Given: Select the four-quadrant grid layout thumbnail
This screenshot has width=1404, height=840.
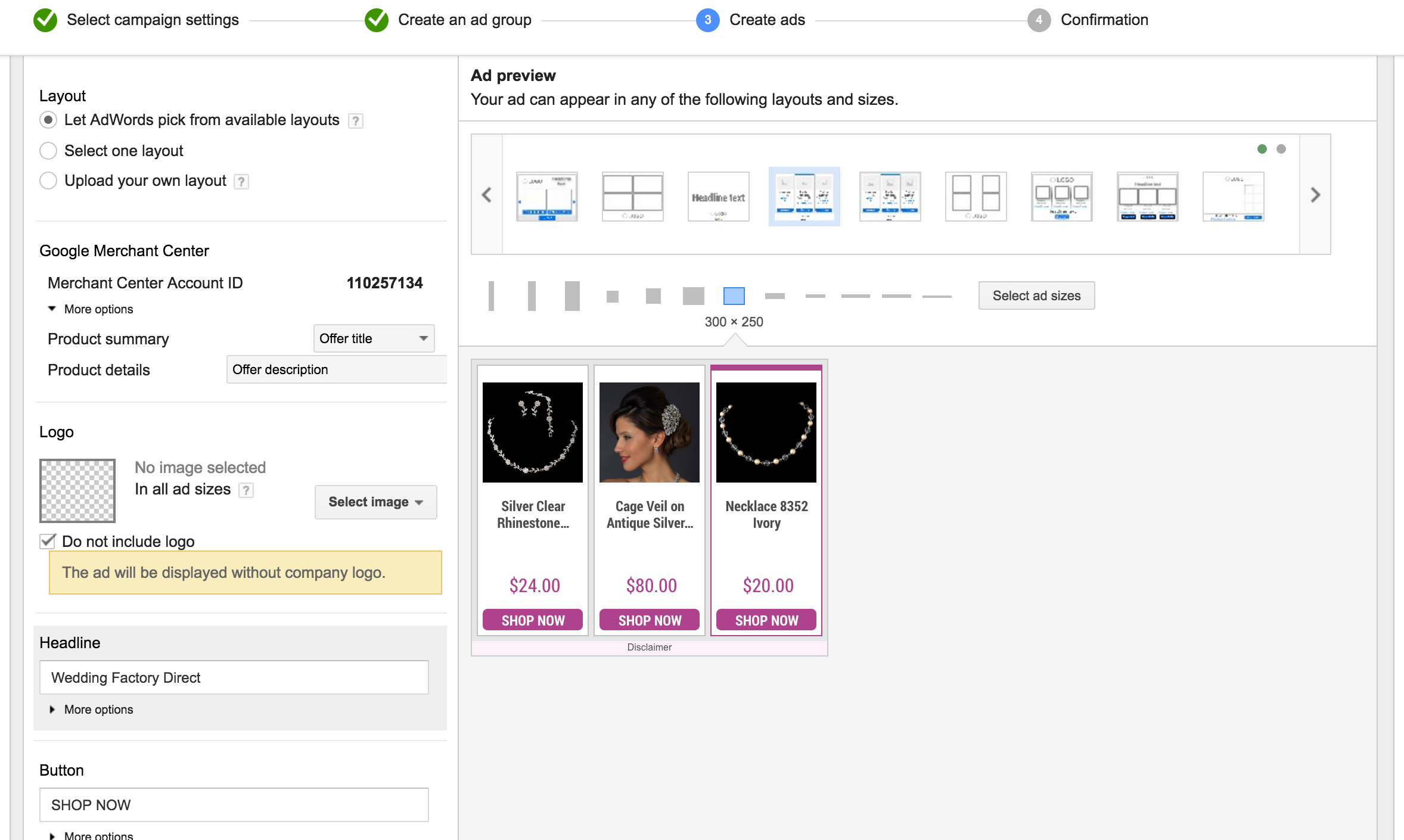Looking at the screenshot, I should pyautogui.click(x=632, y=197).
